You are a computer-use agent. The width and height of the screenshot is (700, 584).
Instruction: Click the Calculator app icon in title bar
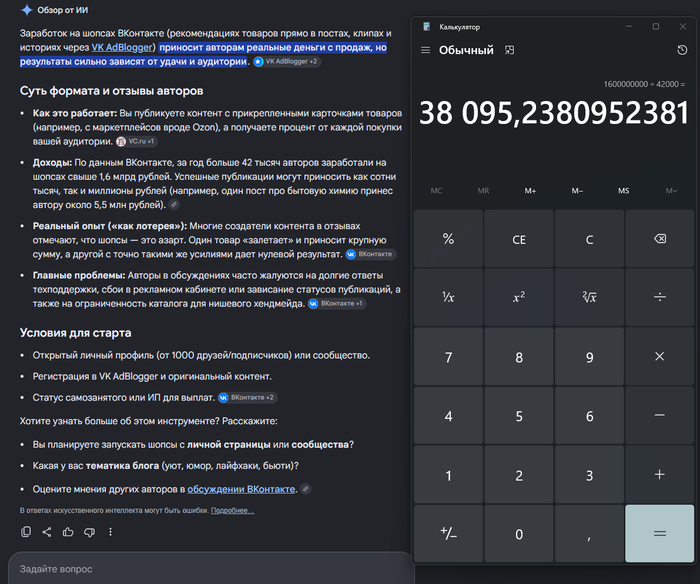click(x=426, y=26)
